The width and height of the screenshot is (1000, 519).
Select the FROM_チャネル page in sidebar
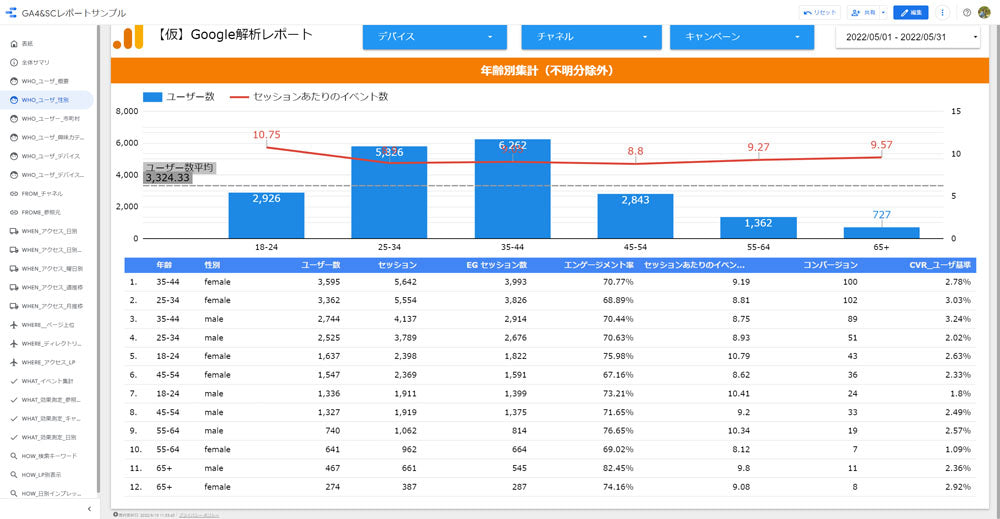(x=42, y=193)
